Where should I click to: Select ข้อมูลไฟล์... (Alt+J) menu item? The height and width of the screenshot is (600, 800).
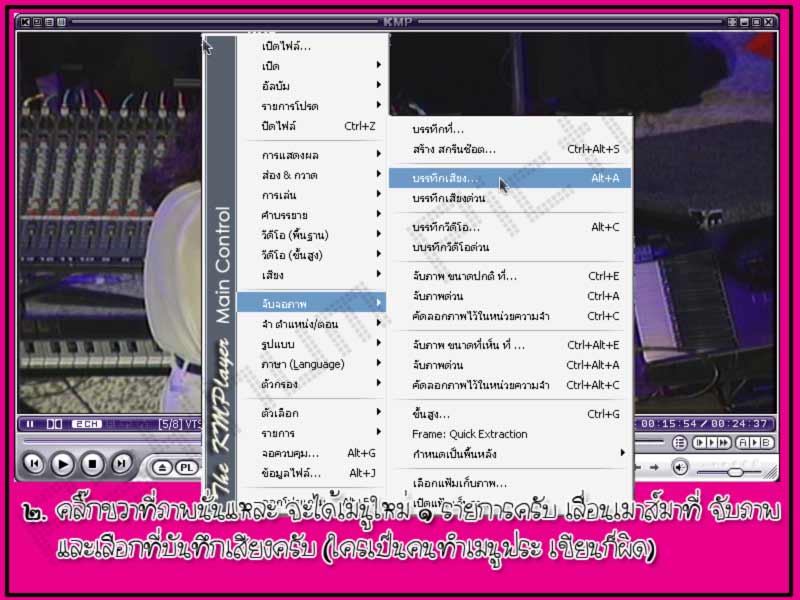pyautogui.click(x=311, y=473)
